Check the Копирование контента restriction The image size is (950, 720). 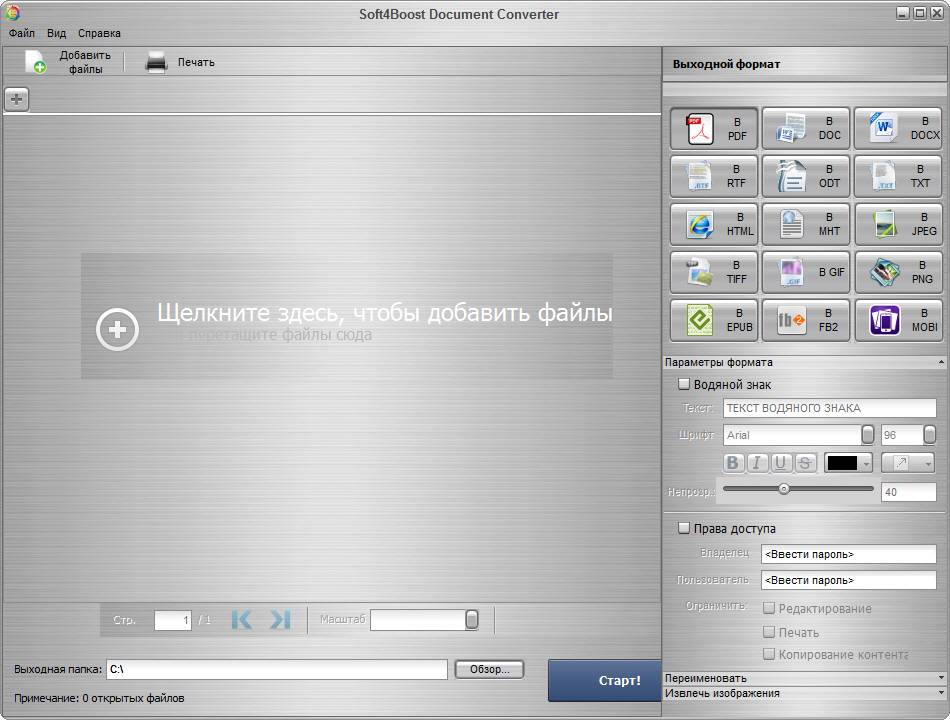click(x=769, y=655)
